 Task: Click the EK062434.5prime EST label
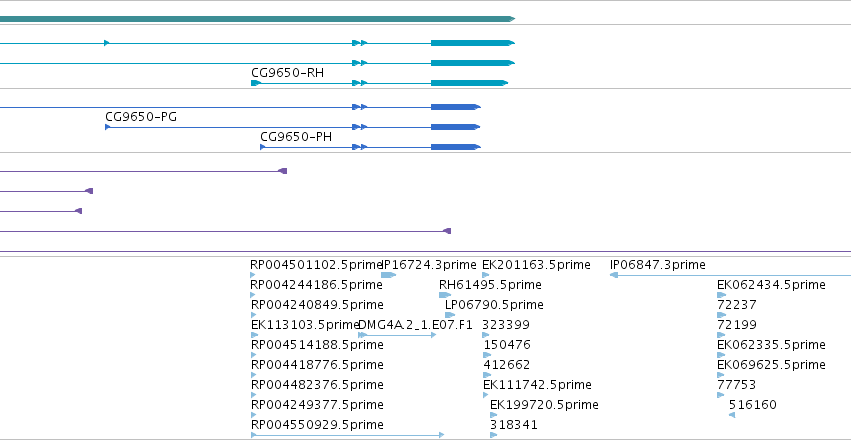pyautogui.click(x=771, y=285)
